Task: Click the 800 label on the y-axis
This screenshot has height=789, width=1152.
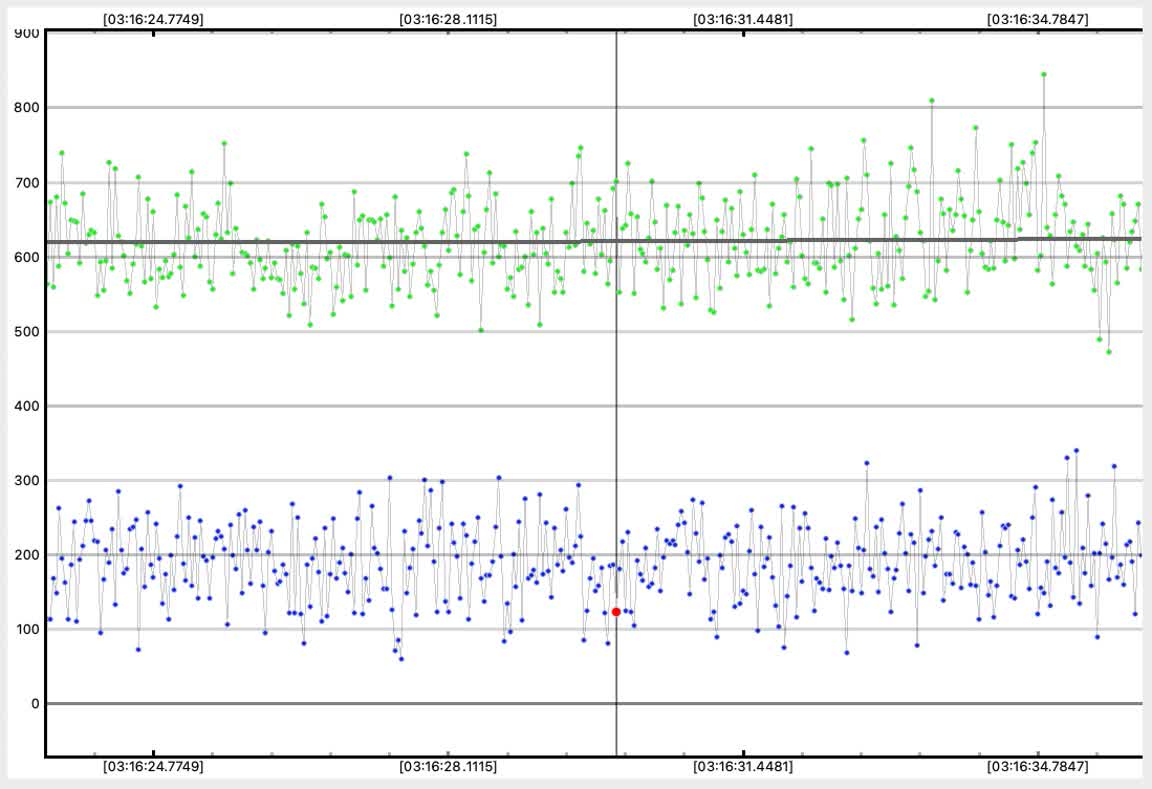Action: click(27, 107)
